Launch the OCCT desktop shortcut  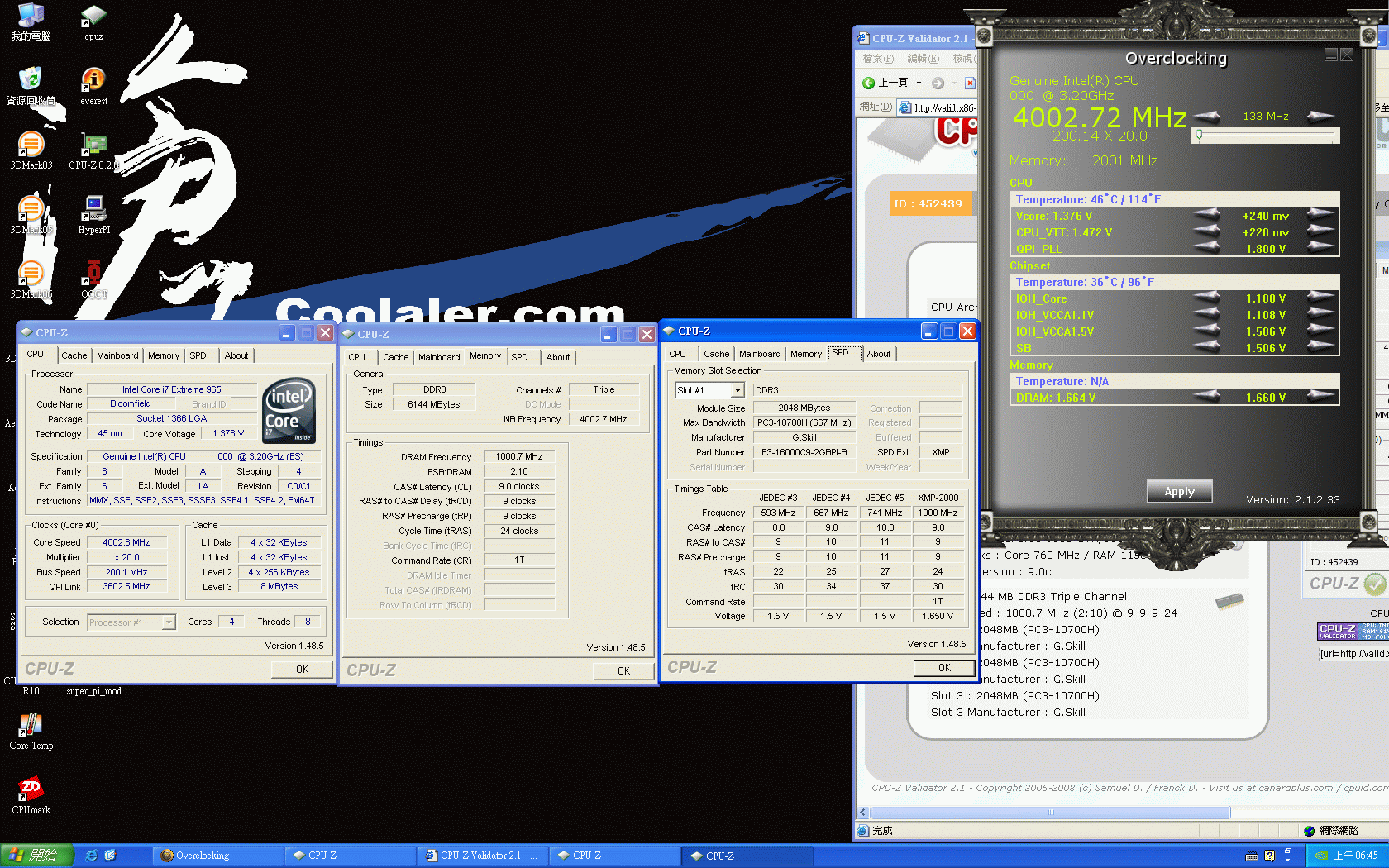pyautogui.click(x=93, y=279)
